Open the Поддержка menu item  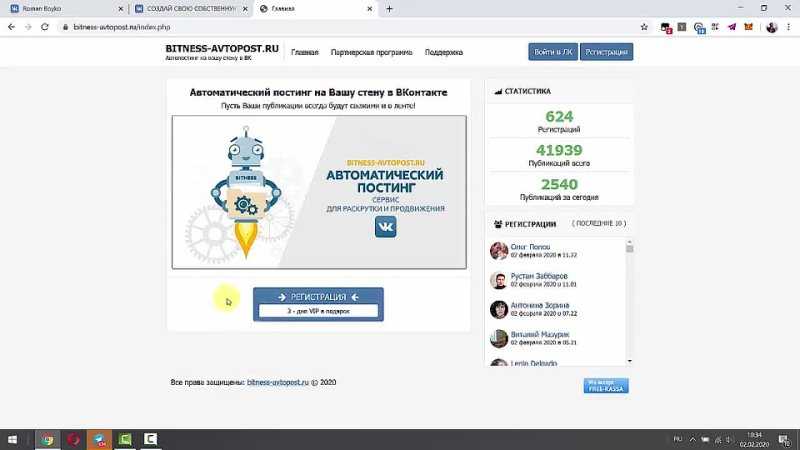point(444,52)
